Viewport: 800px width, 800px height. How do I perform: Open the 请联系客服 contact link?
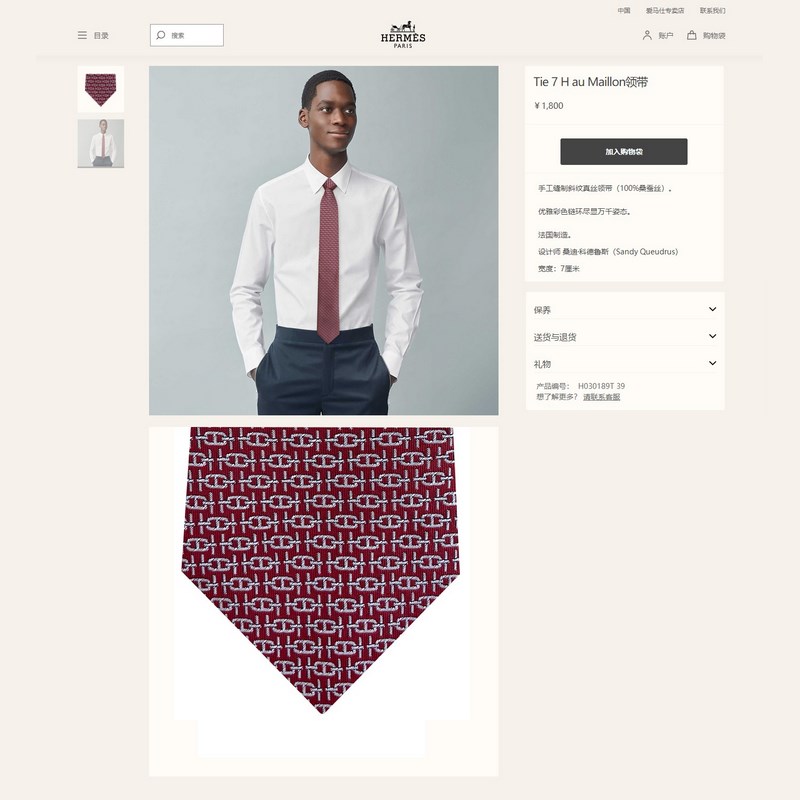point(602,396)
